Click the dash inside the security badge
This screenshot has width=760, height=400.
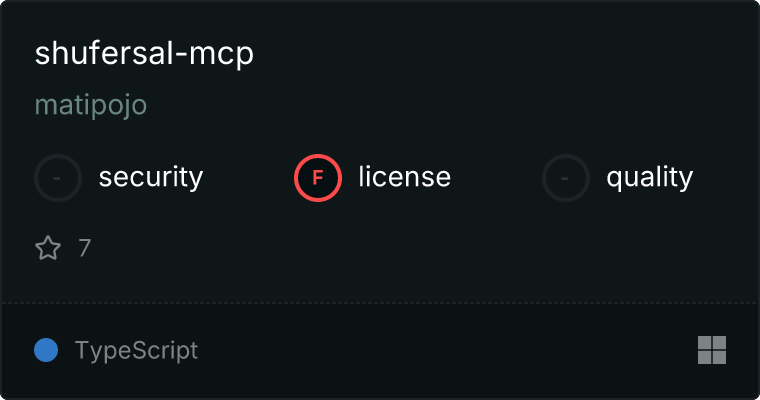pos(57,178)
